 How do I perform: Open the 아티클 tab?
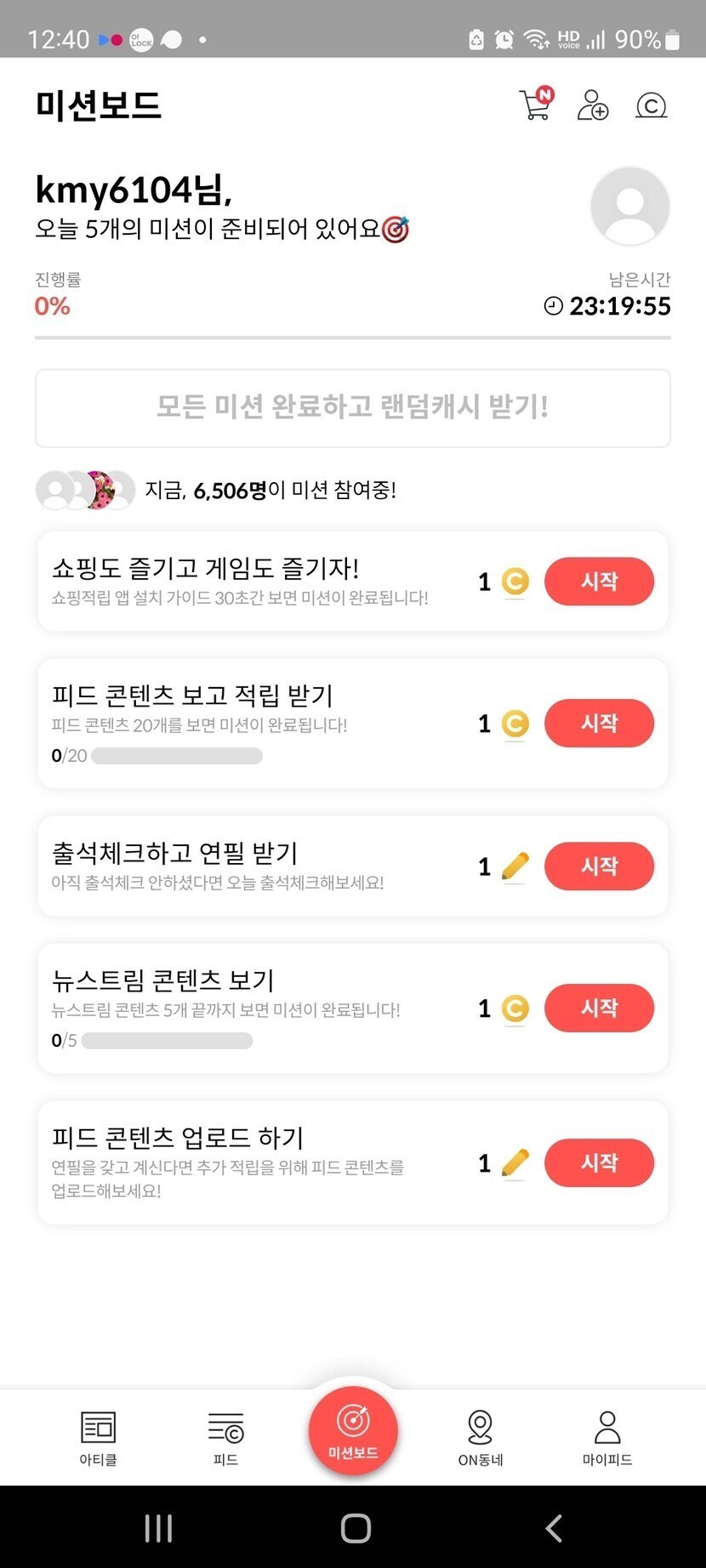[x=98, y=1437]
